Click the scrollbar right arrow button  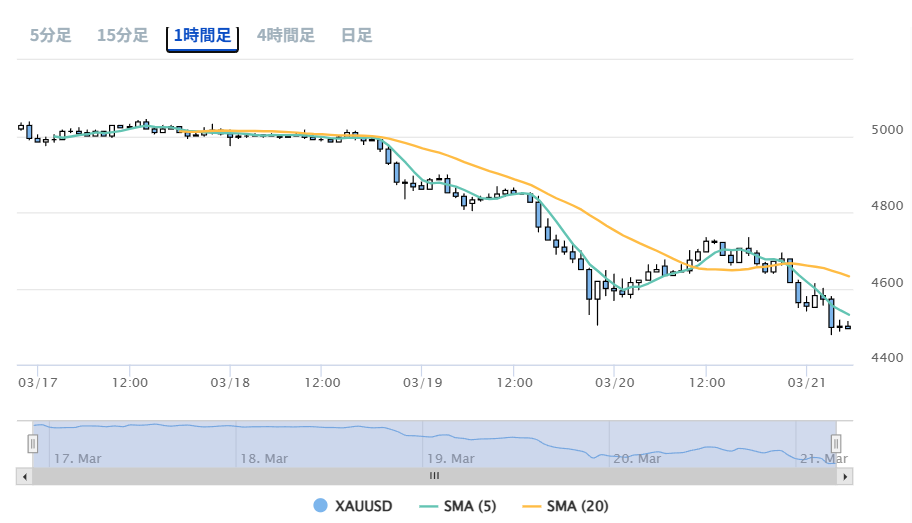click(x=846, y=477)
